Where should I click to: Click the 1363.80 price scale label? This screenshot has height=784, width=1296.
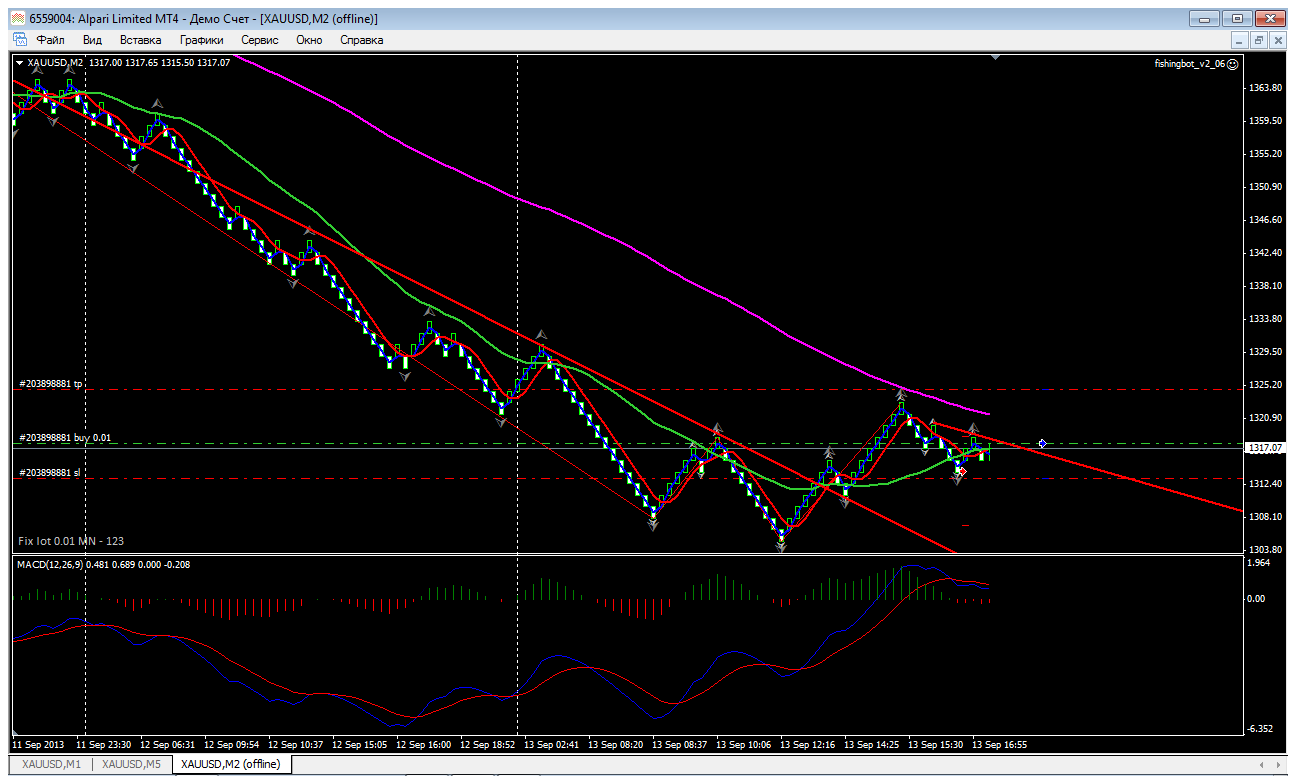[1265, 88]
